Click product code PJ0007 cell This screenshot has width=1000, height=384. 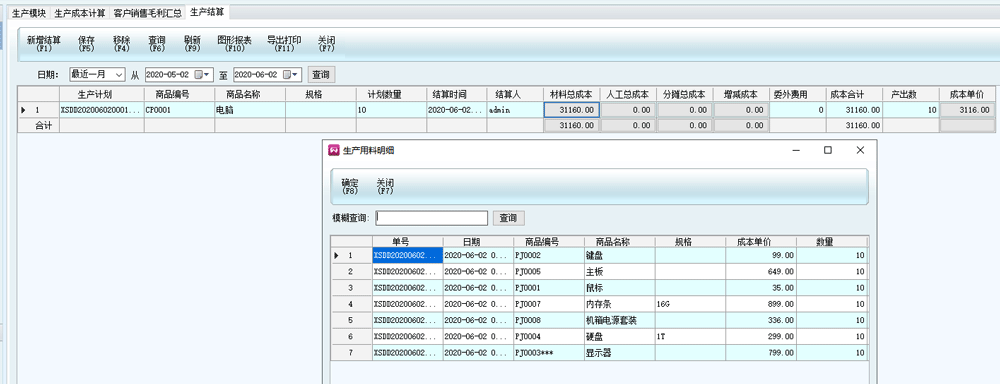548,304
